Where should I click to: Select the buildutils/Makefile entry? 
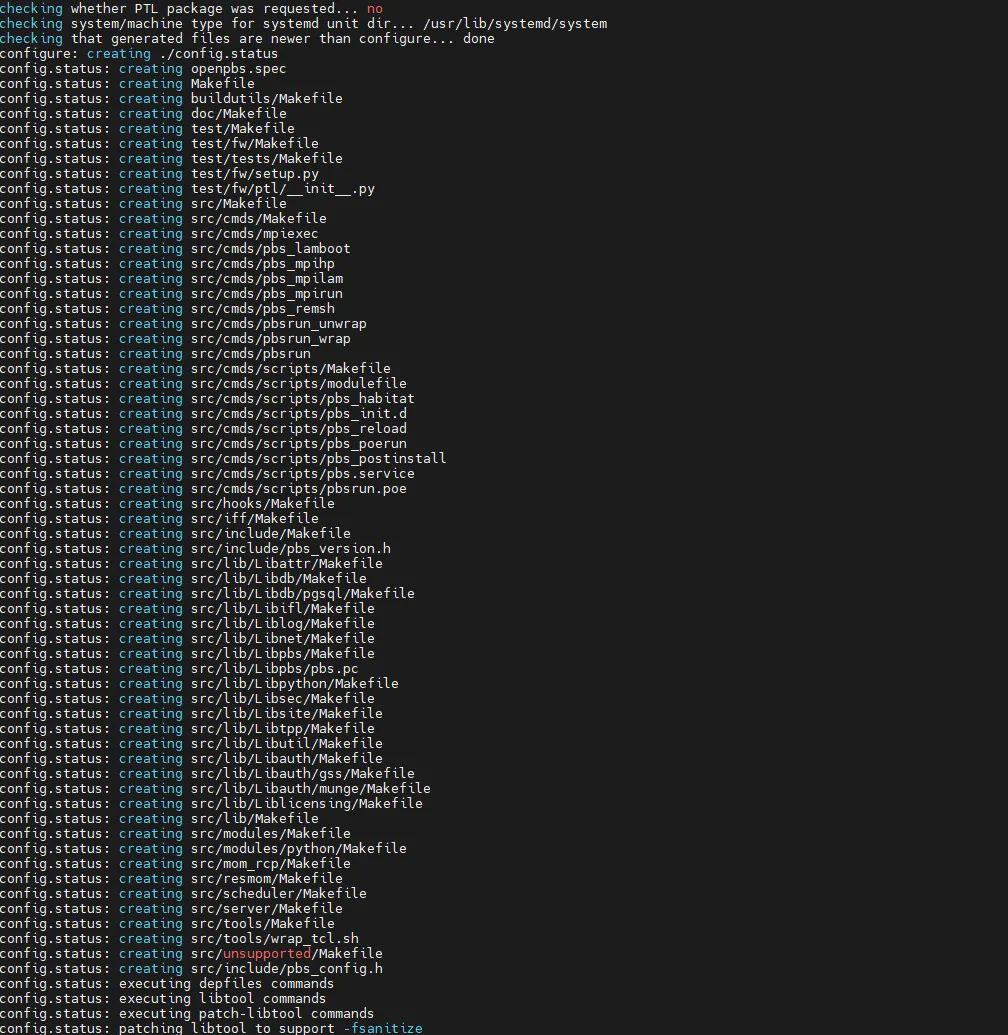[267, 98]
